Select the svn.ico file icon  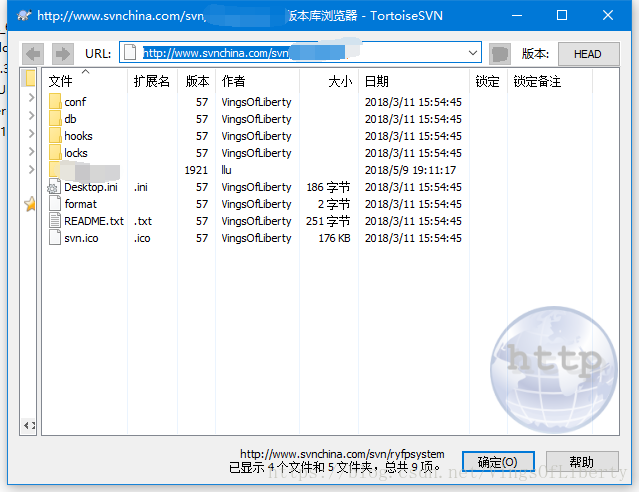(55, 238)
